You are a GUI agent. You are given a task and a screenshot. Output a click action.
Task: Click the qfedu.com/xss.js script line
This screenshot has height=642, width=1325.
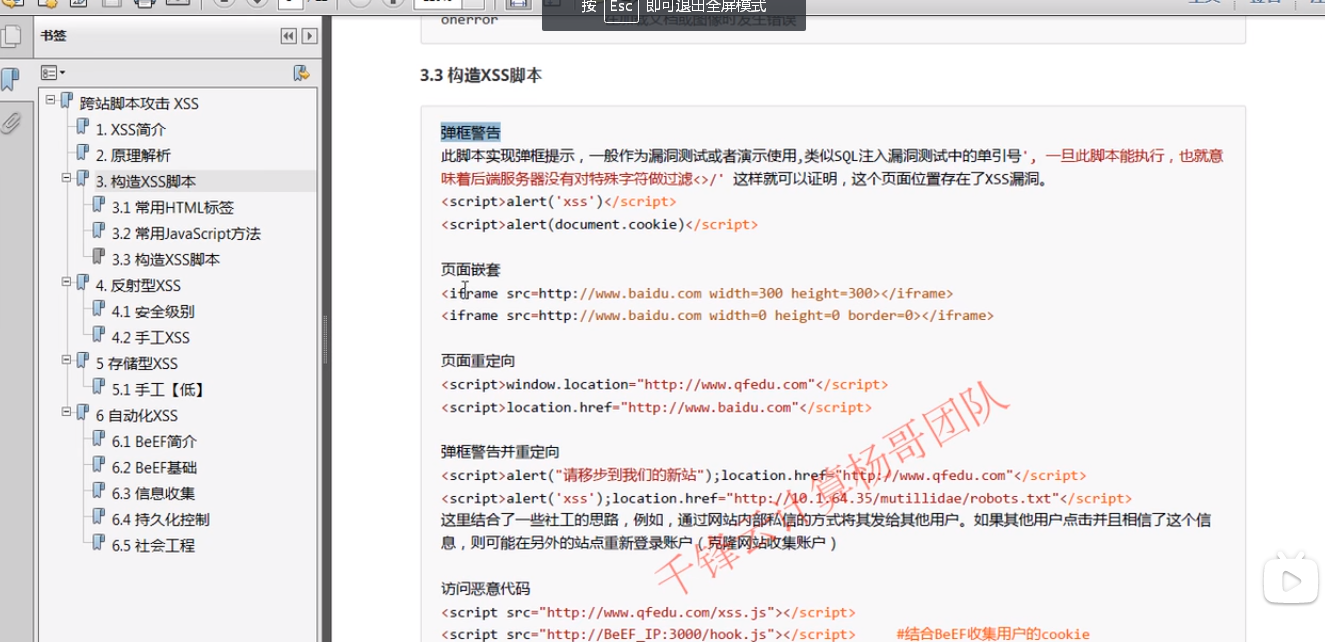click(x=648, y=612)
